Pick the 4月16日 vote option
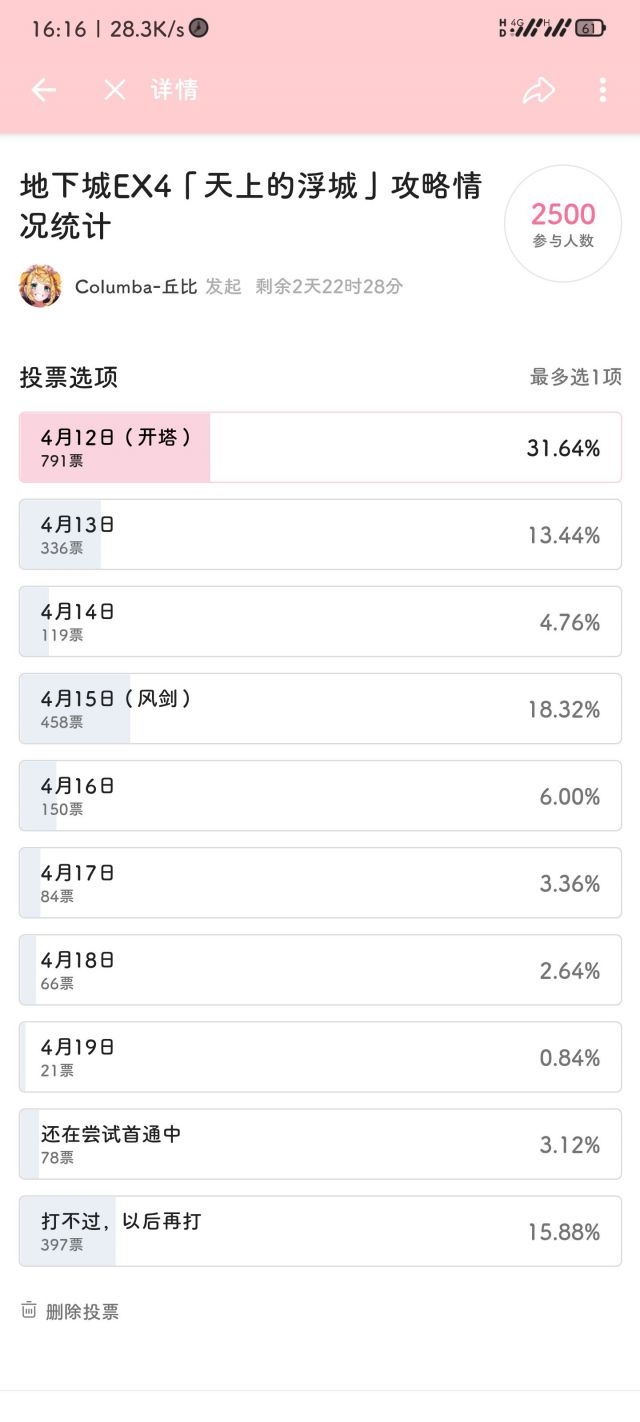Image resolution: width=640 pixels, height=1422 pixels. coord(320,795)
